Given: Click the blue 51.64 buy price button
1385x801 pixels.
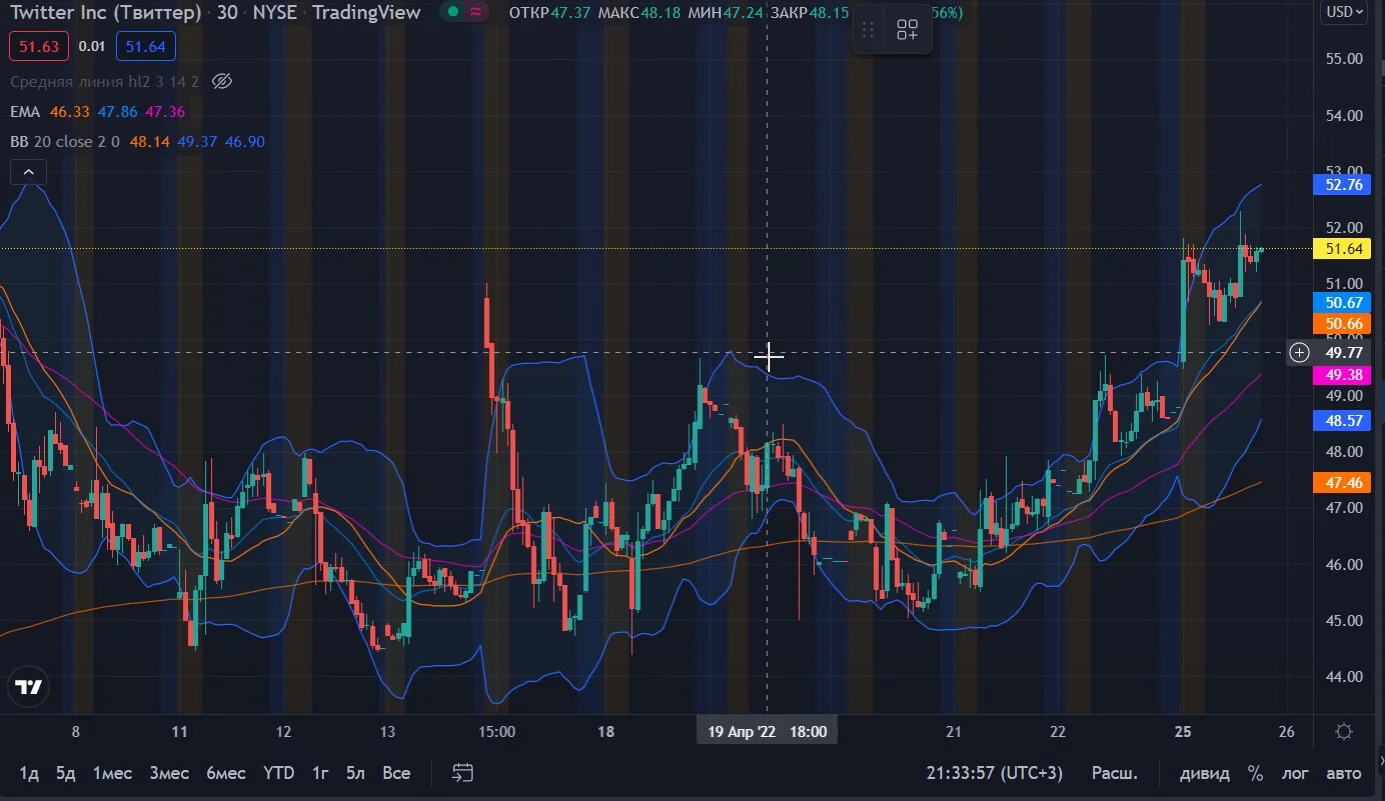Looking at the screenshot, I should tap(146, 46).
